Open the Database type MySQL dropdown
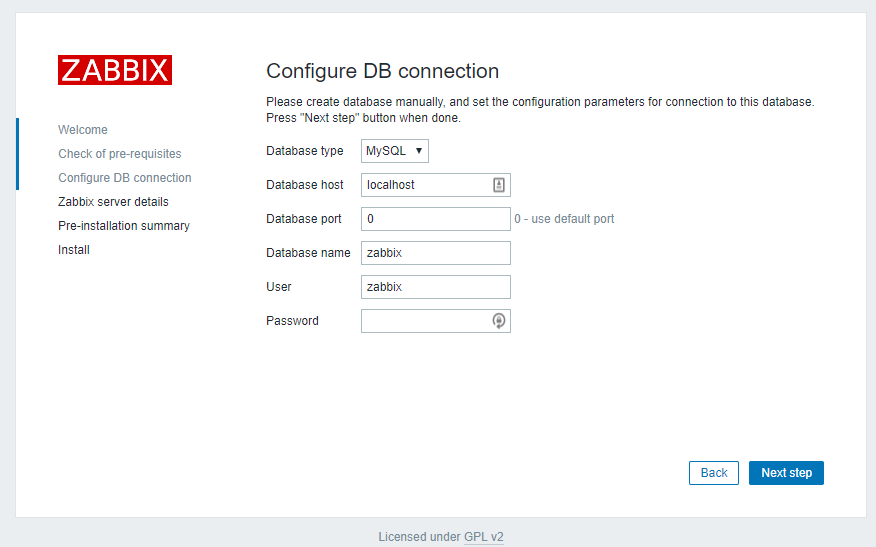 click(x=394, y=151)
